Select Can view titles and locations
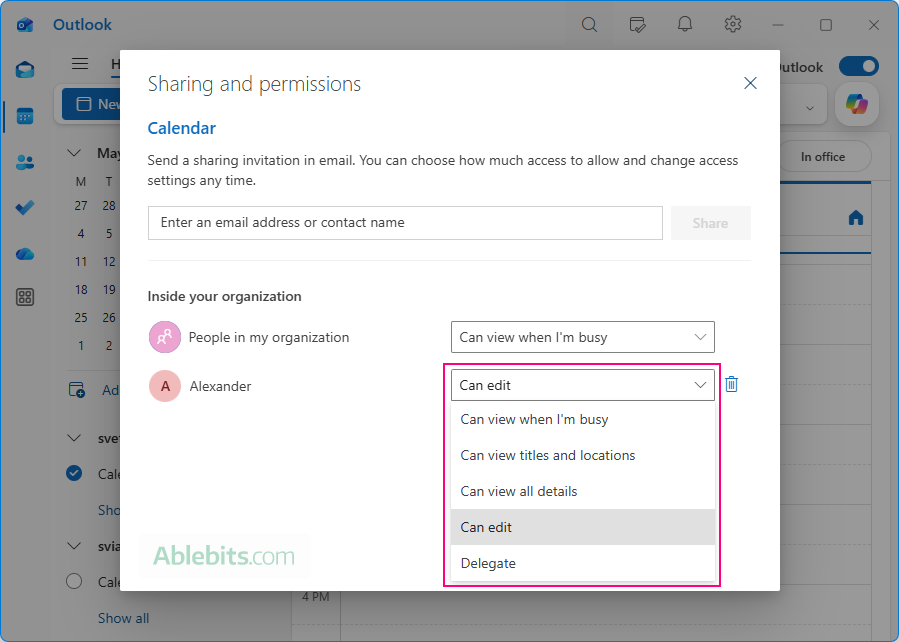The image size is (899, 642). point(583,455)
